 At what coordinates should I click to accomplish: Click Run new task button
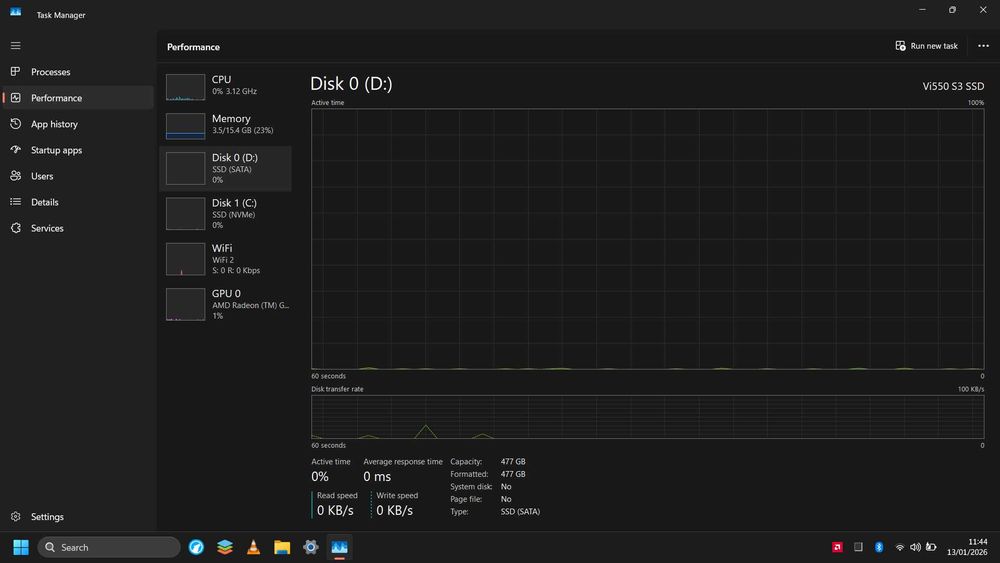(926, 46)
